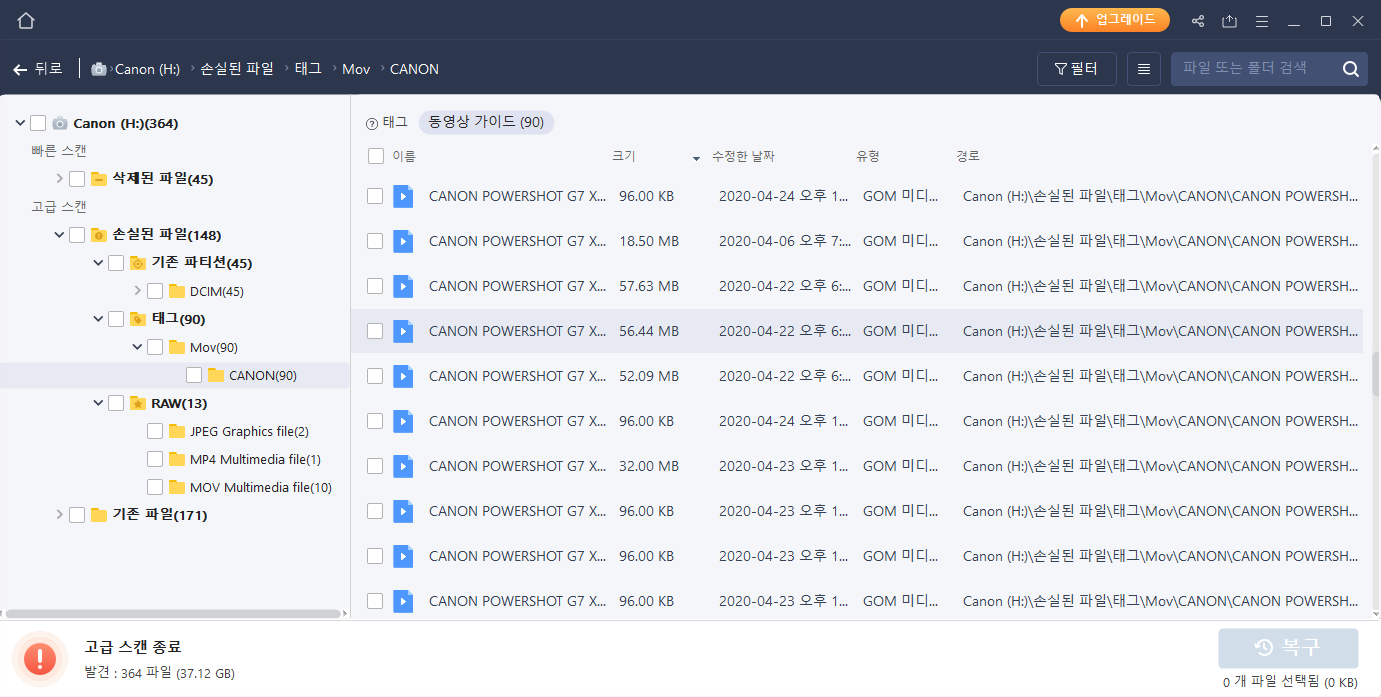The width and height of the screenshot is (1381, 697).
Task: Collapse the 태그(90) node
Action: point(98,319)
